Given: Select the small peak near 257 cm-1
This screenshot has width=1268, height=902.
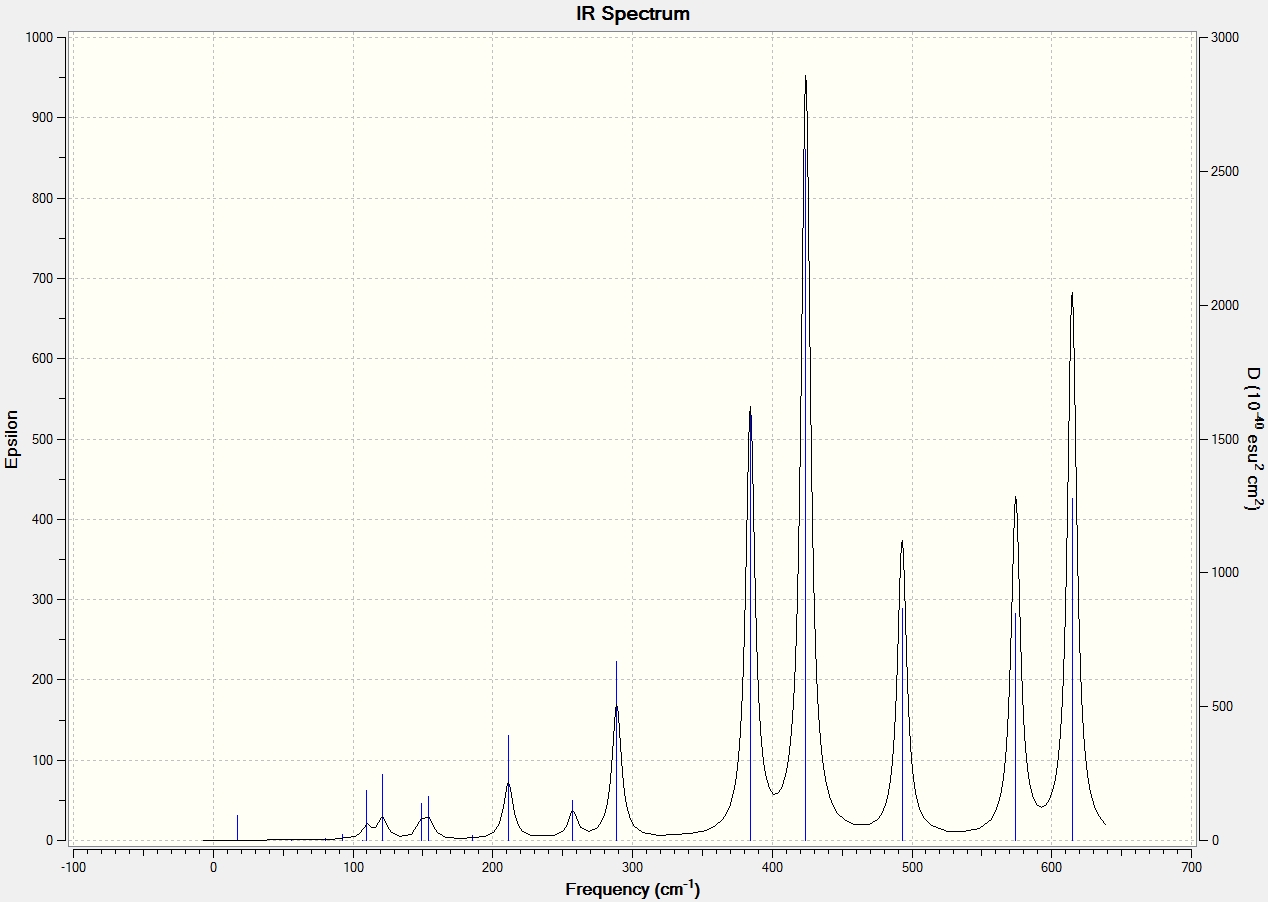Looking at the screenshot, I should pos(572,811).
